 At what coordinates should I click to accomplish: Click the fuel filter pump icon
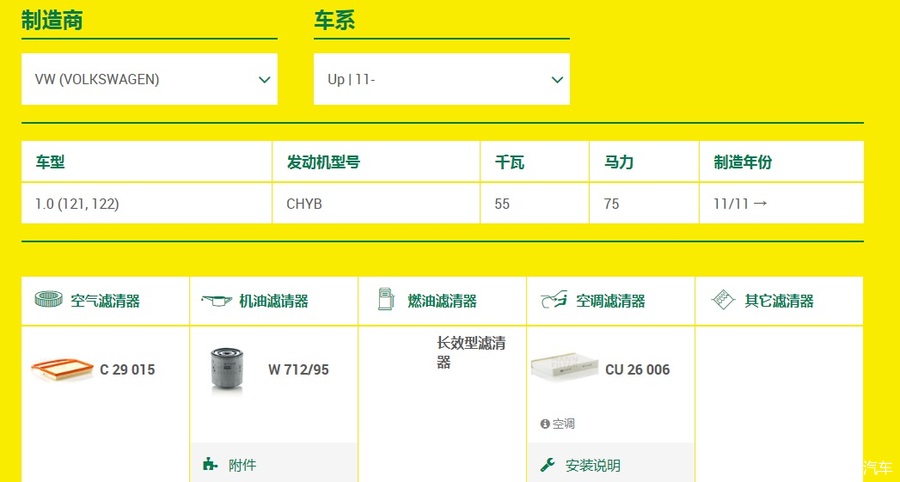[x=386, y=299]
